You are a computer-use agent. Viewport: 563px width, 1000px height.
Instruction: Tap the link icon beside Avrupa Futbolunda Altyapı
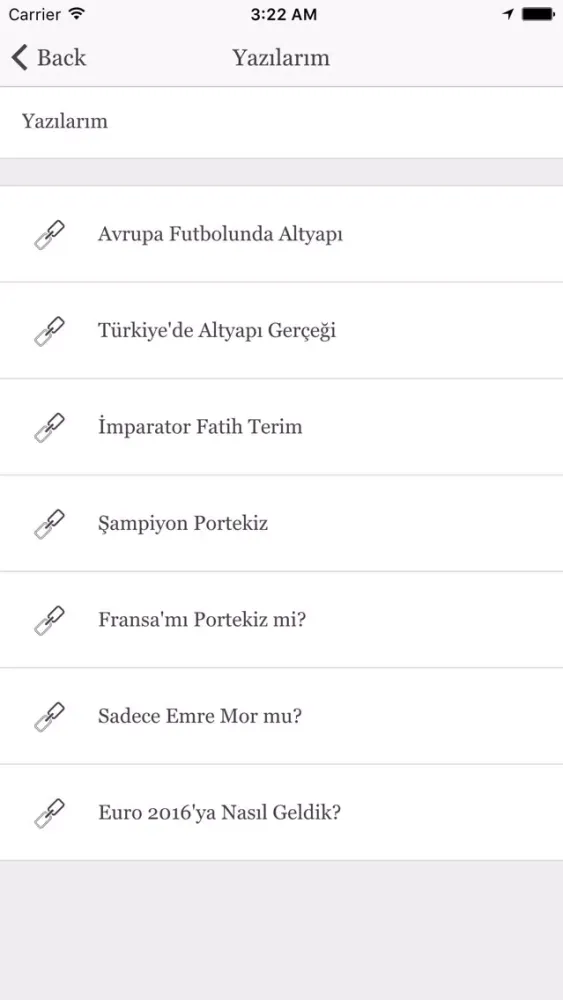(x=49, y=235)
